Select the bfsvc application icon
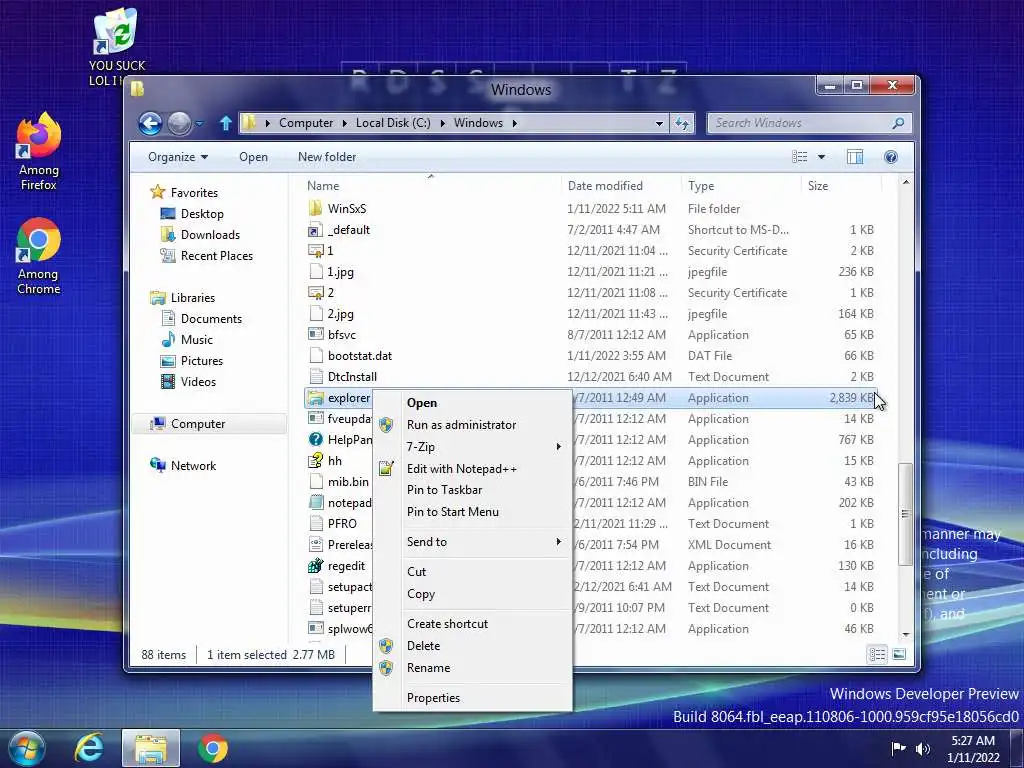This screenshot has height=768, width=1024. 315,334
